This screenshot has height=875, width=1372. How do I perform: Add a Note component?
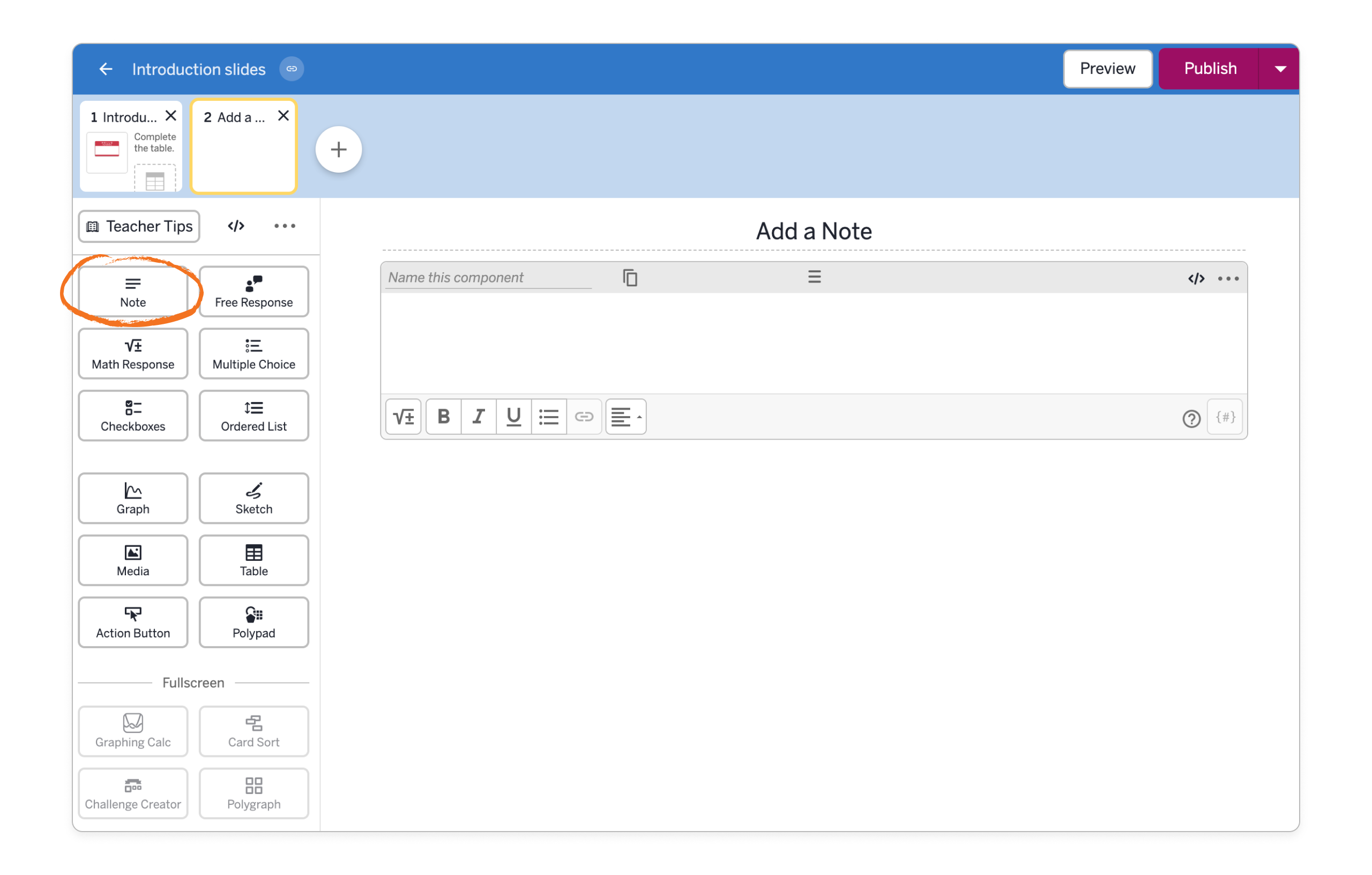[x=133, y=292]
